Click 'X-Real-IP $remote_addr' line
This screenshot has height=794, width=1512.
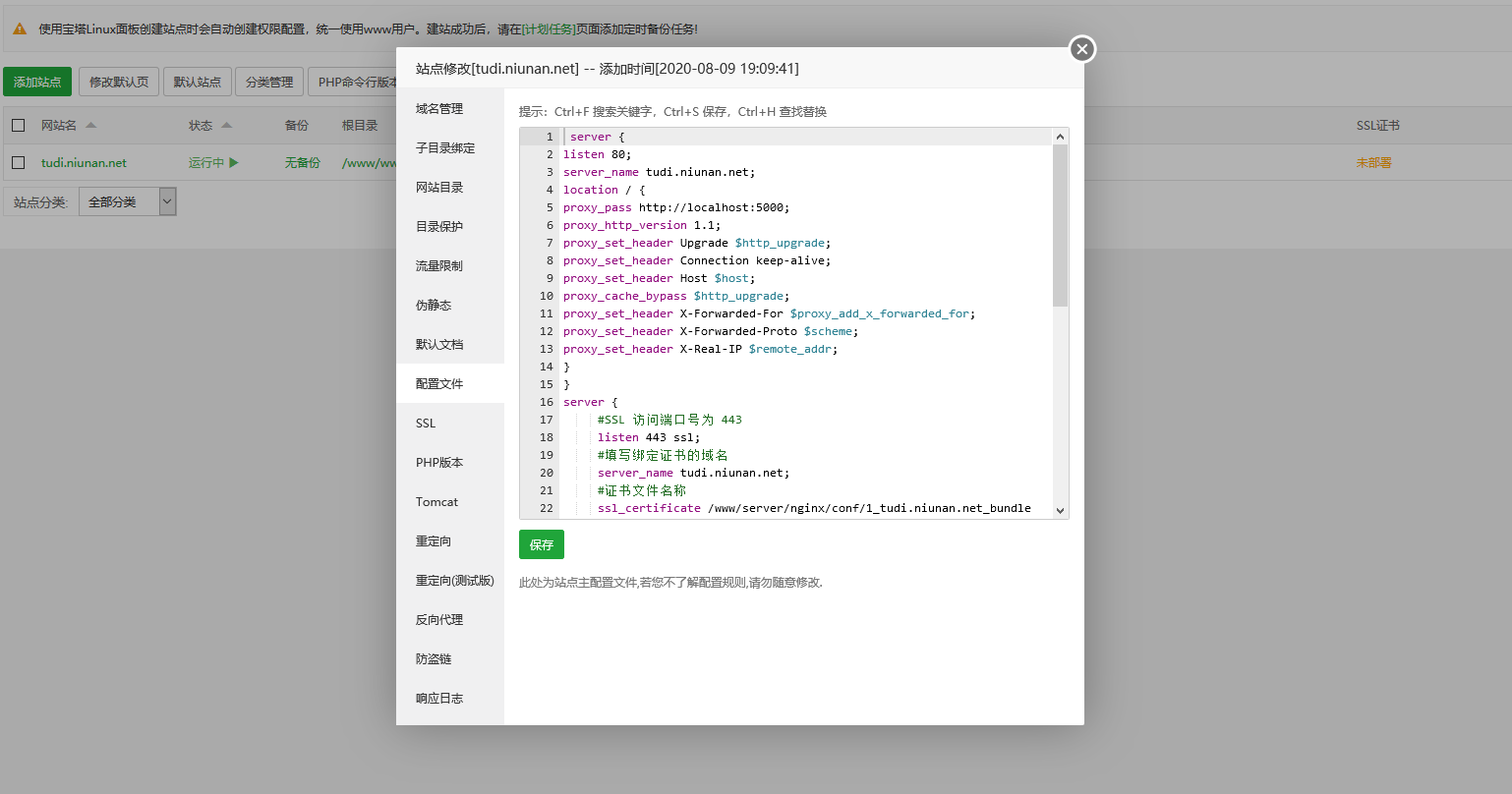point(701,349)
